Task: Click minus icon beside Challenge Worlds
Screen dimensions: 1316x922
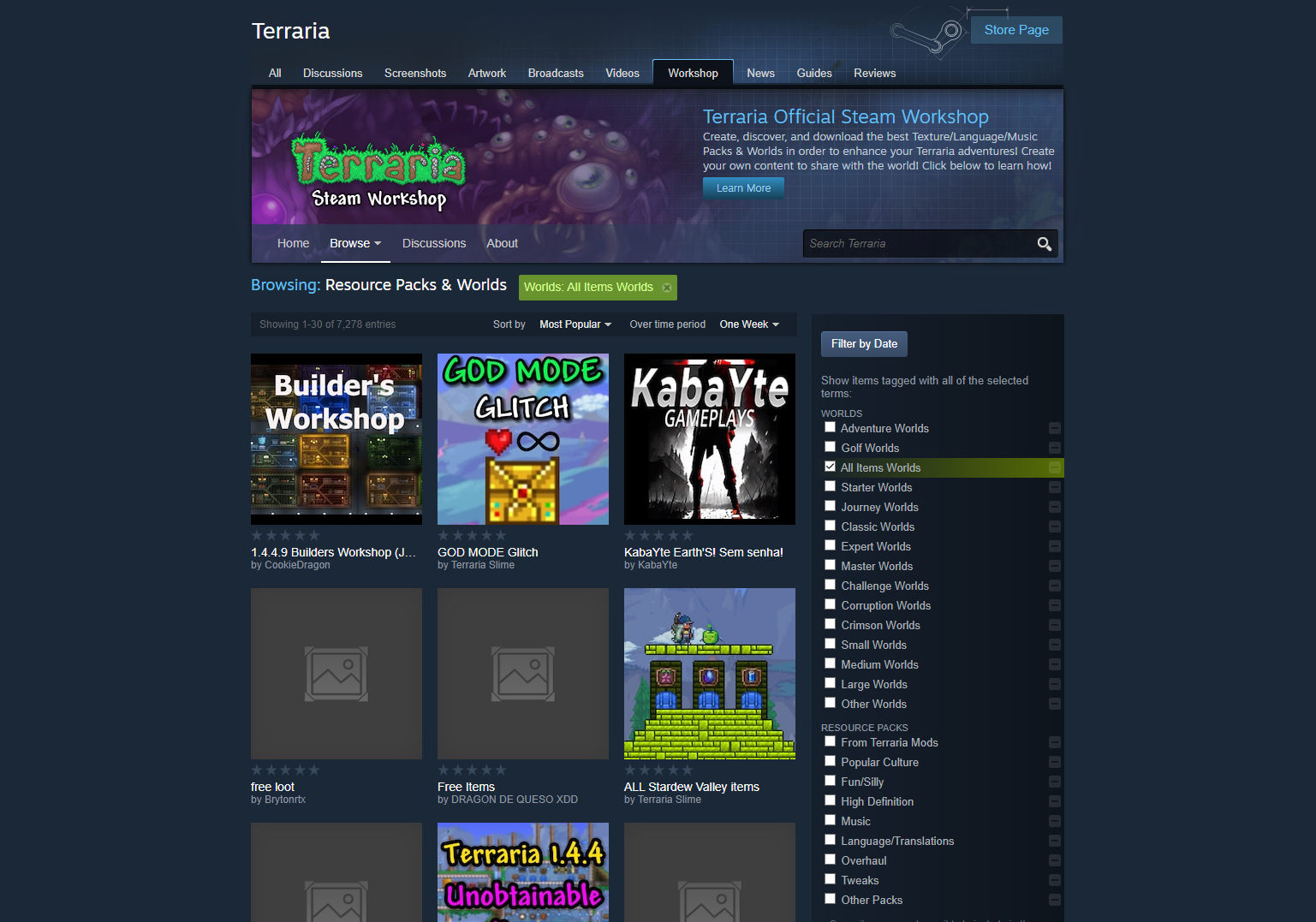Action: (x=1055, y=586)
